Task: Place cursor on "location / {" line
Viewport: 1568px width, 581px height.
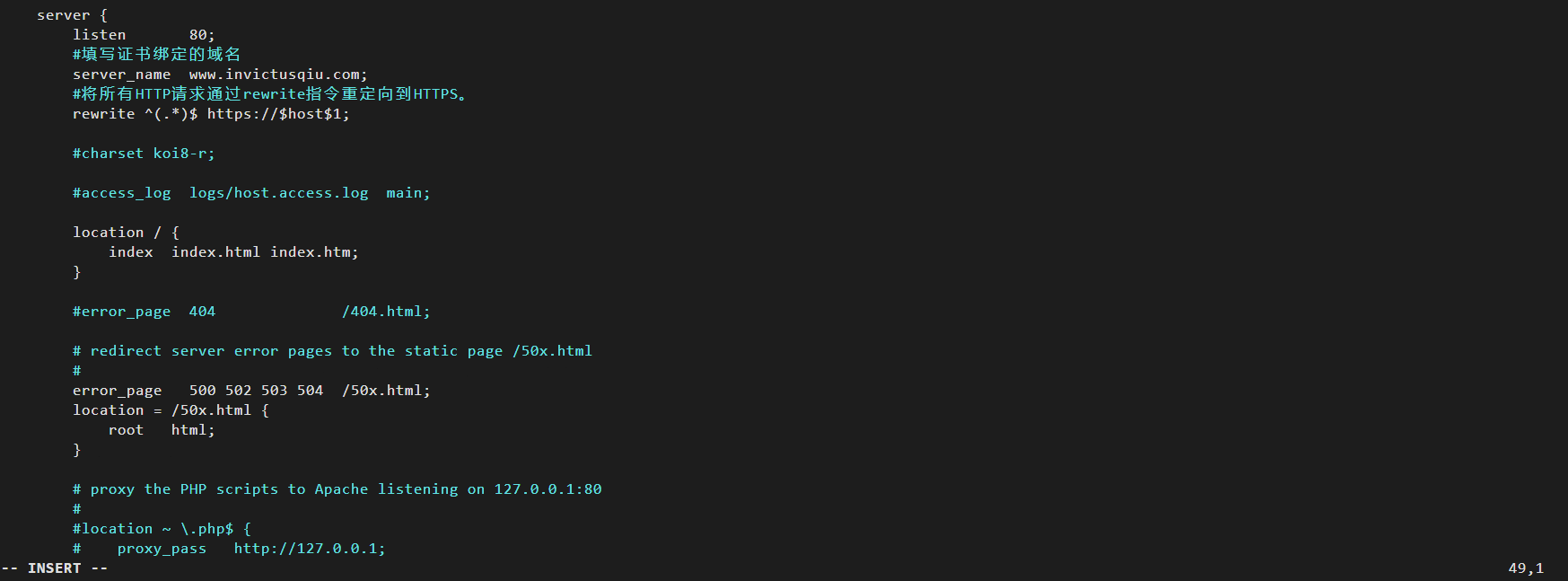Action: 126,233
